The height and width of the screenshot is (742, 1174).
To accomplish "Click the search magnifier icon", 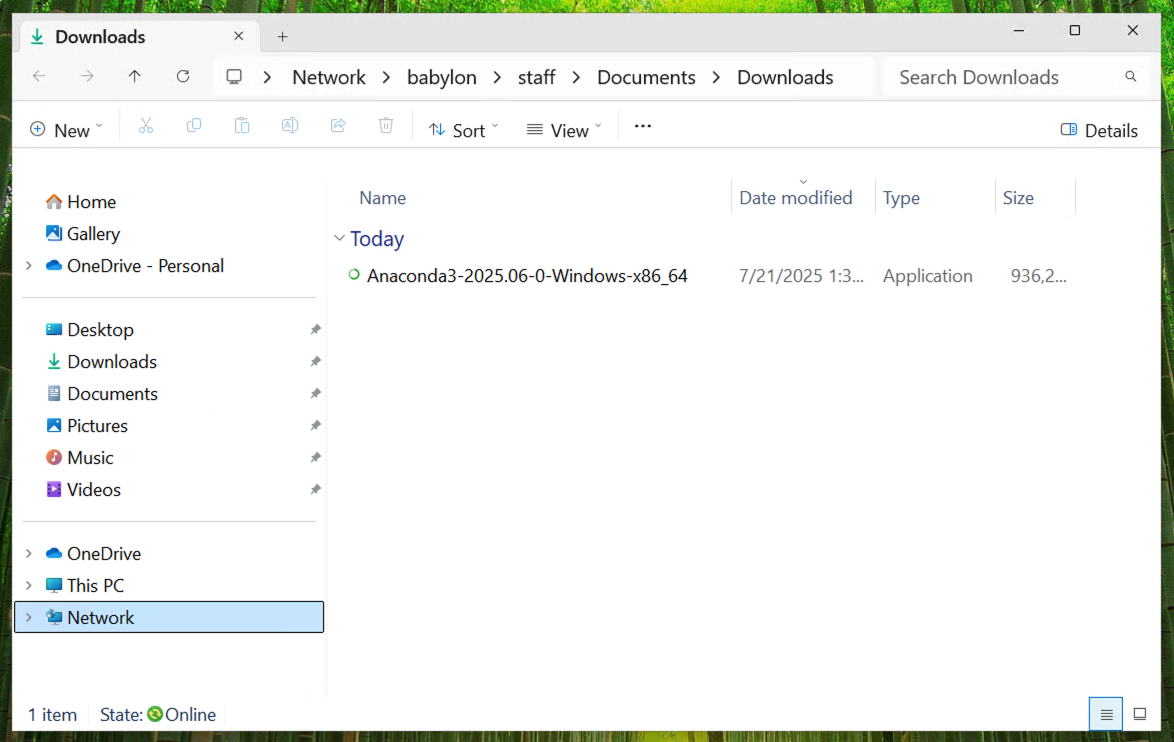I will coord(1131,76).
